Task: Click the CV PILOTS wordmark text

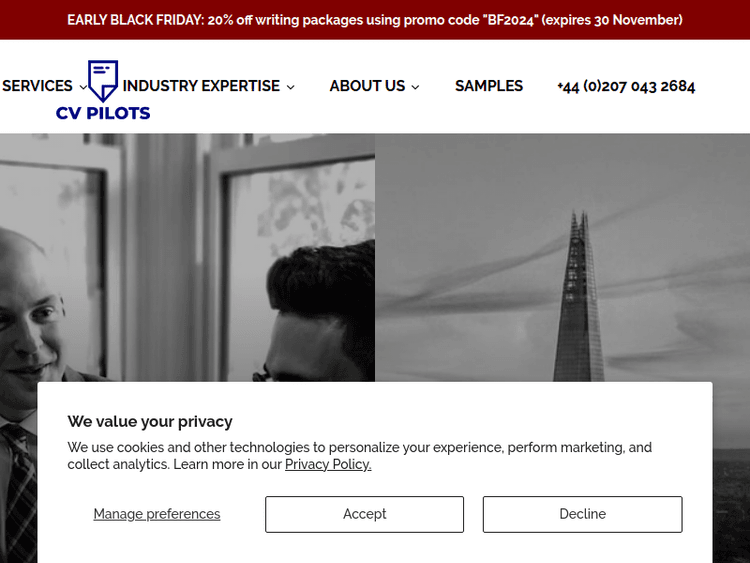Action: point(103,113)
